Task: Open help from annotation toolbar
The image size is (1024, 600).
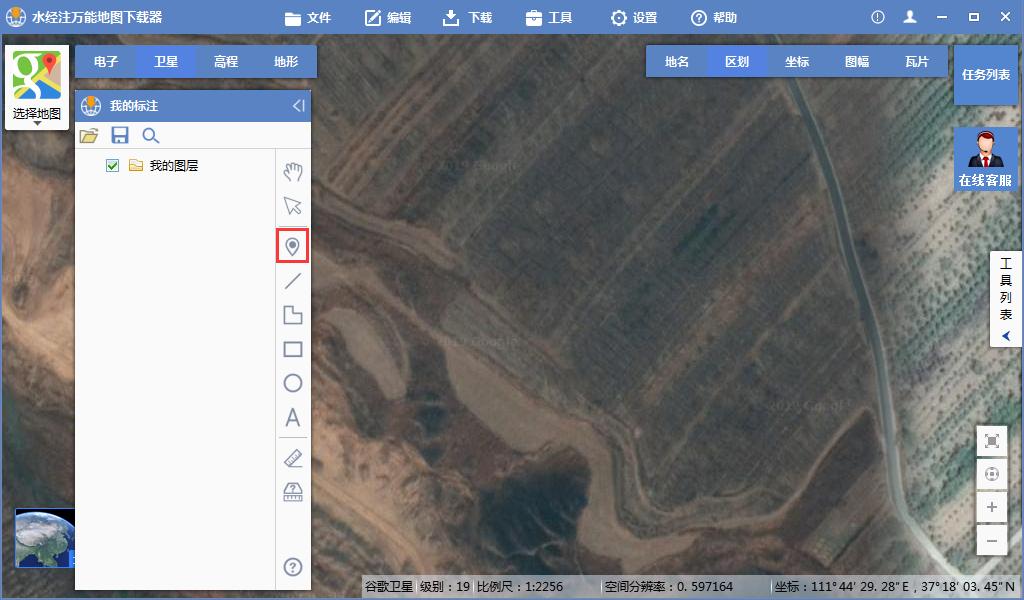Action: pyautogui.click(x=293, y=567)
